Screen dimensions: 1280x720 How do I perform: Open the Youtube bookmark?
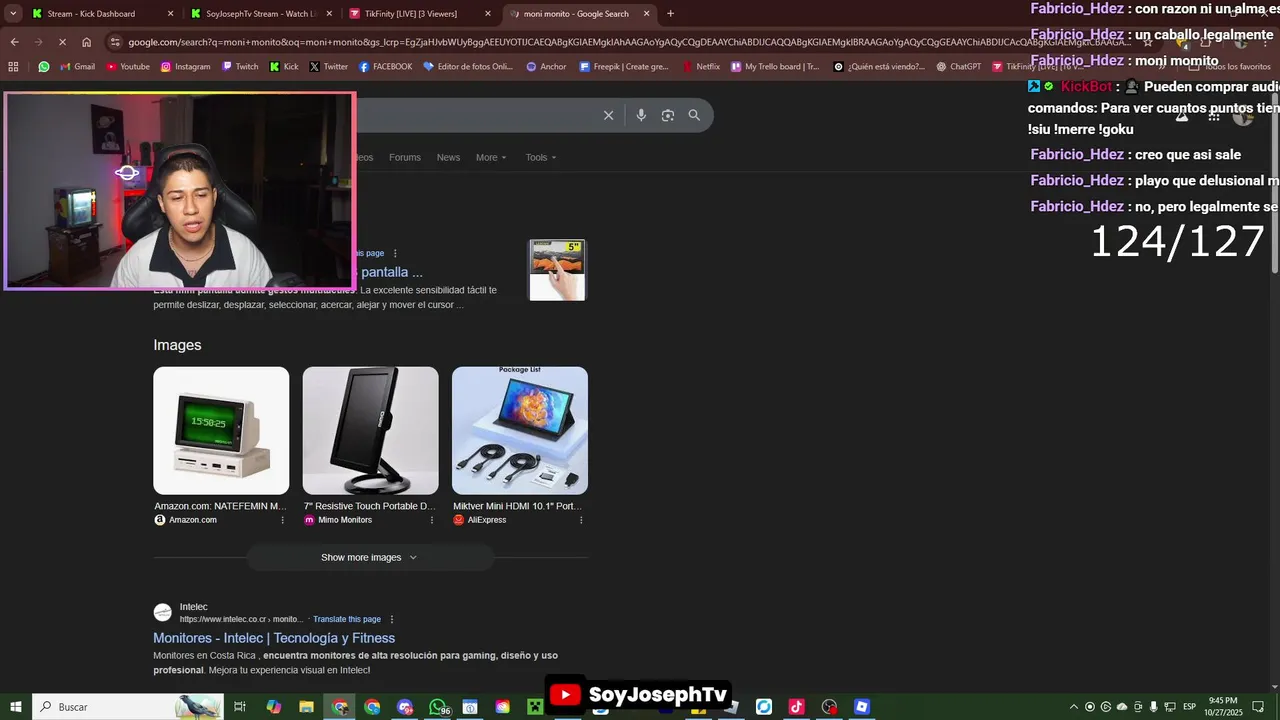(x=128, y=67)
